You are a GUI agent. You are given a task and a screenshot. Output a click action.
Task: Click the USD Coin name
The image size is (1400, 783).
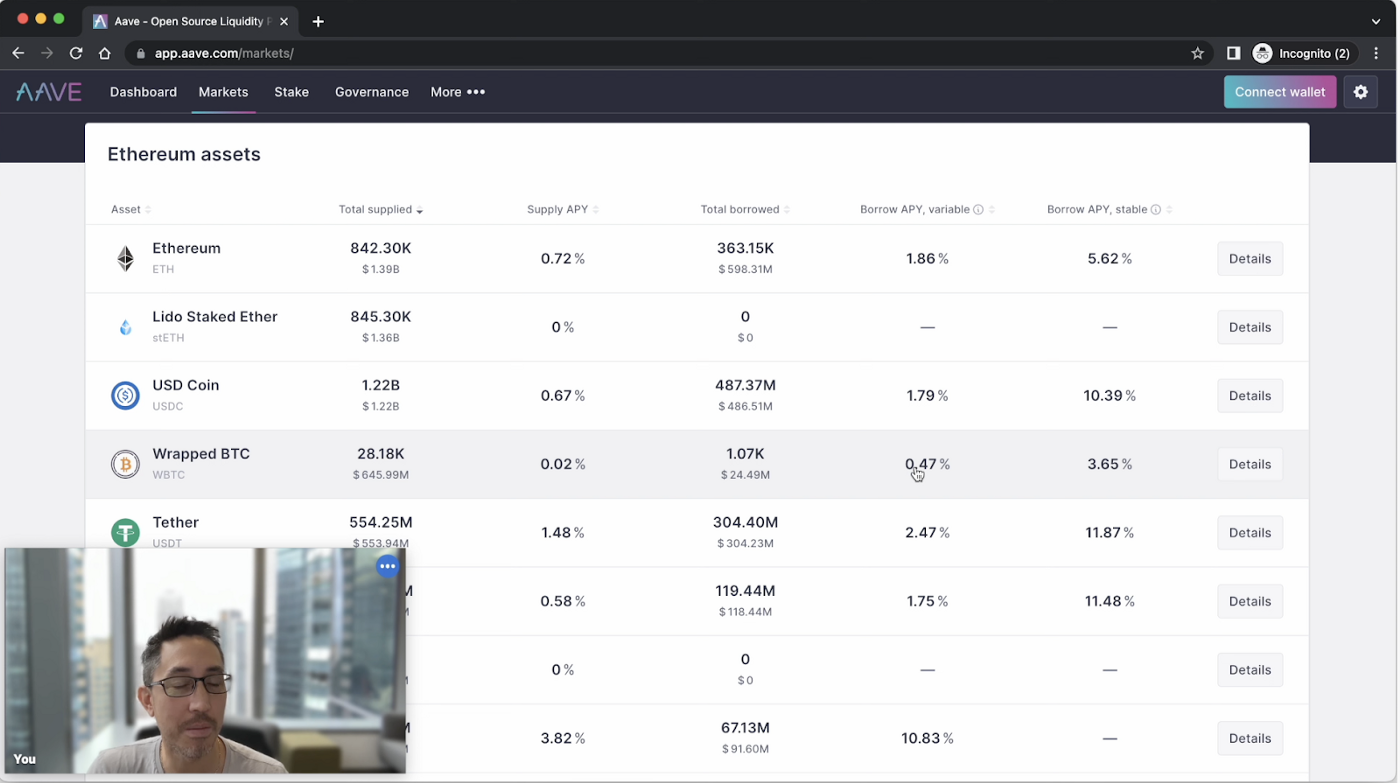point(185,385)
